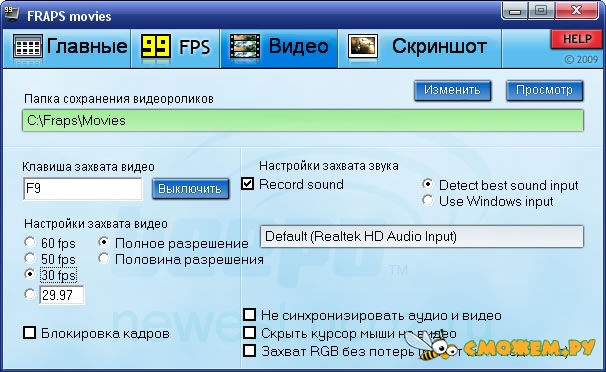Viewport: 606px width, 372px height.
Task: Click the Screenshot tab picture icon
Action: click(363, 47)
